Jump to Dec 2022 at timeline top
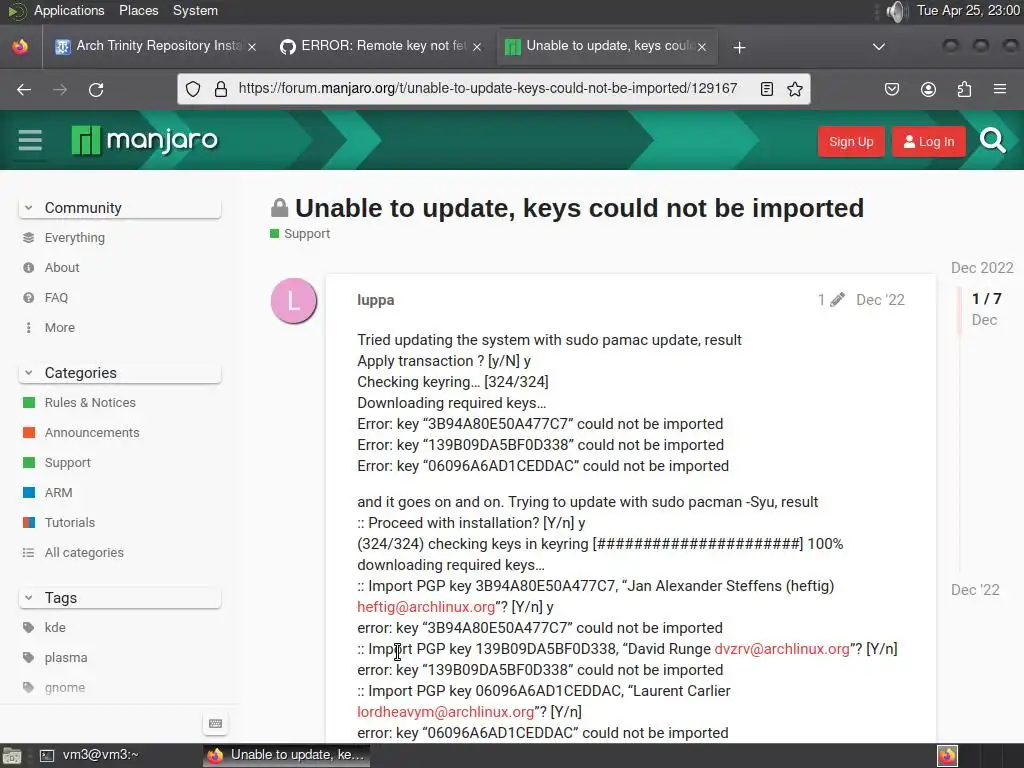The image size is (1024, 768). (982, 268)
